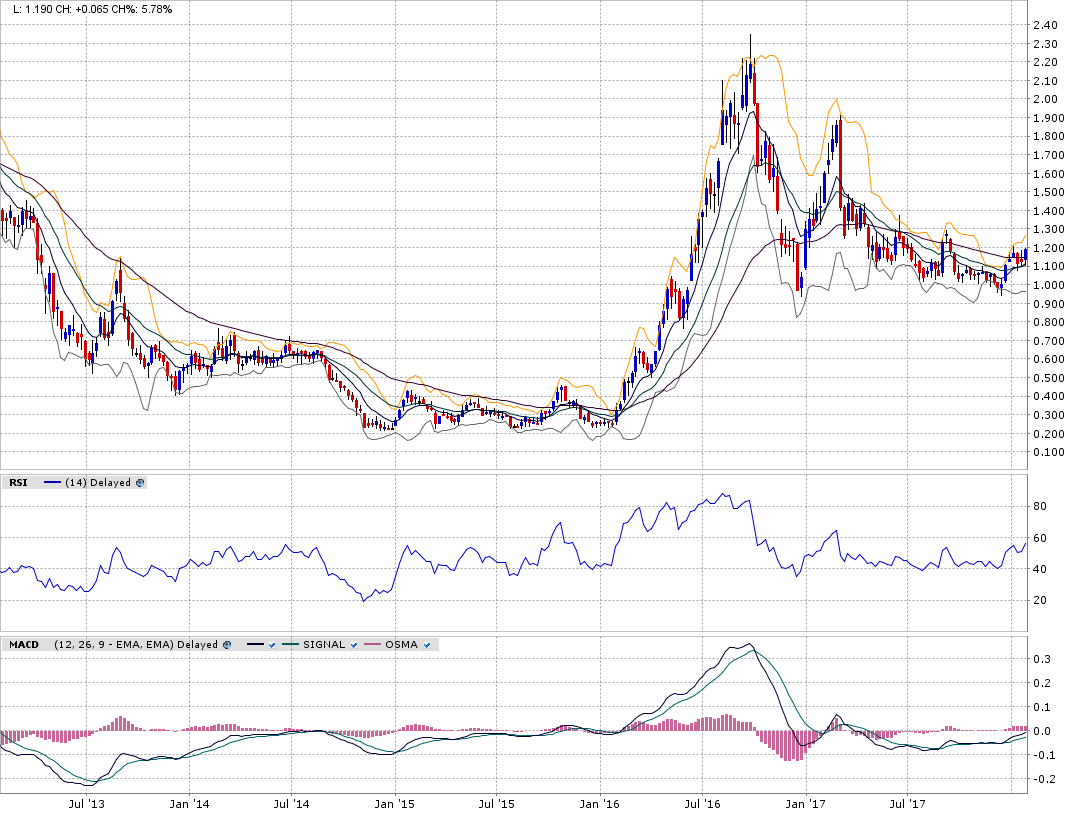Select the RSI indicator title label
This screenshot has height=818, width=1073.
coord(18,483)
